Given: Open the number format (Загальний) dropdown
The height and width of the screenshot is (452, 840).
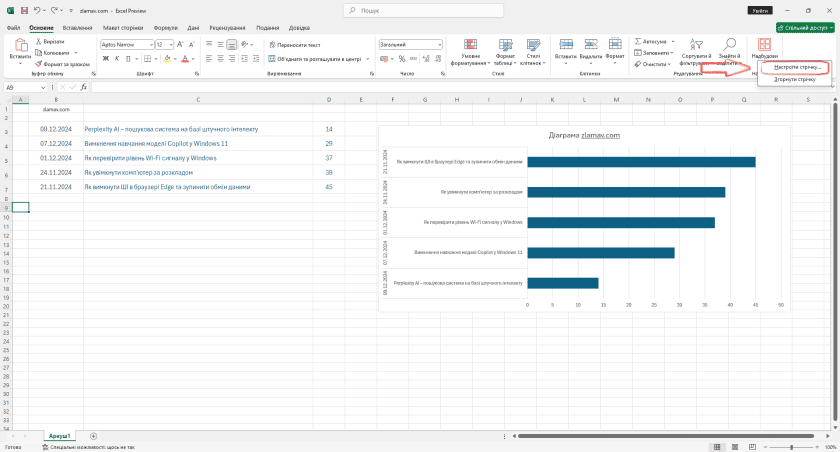Looking at the screenshot, I should (439, 44).
